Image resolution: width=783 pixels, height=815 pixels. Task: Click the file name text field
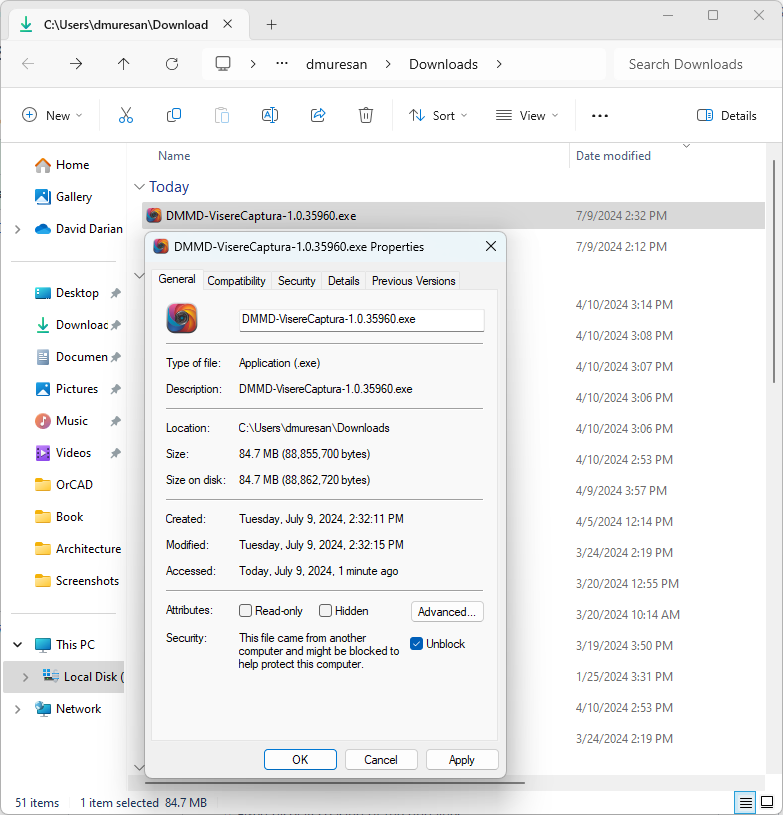pos(361,319)
